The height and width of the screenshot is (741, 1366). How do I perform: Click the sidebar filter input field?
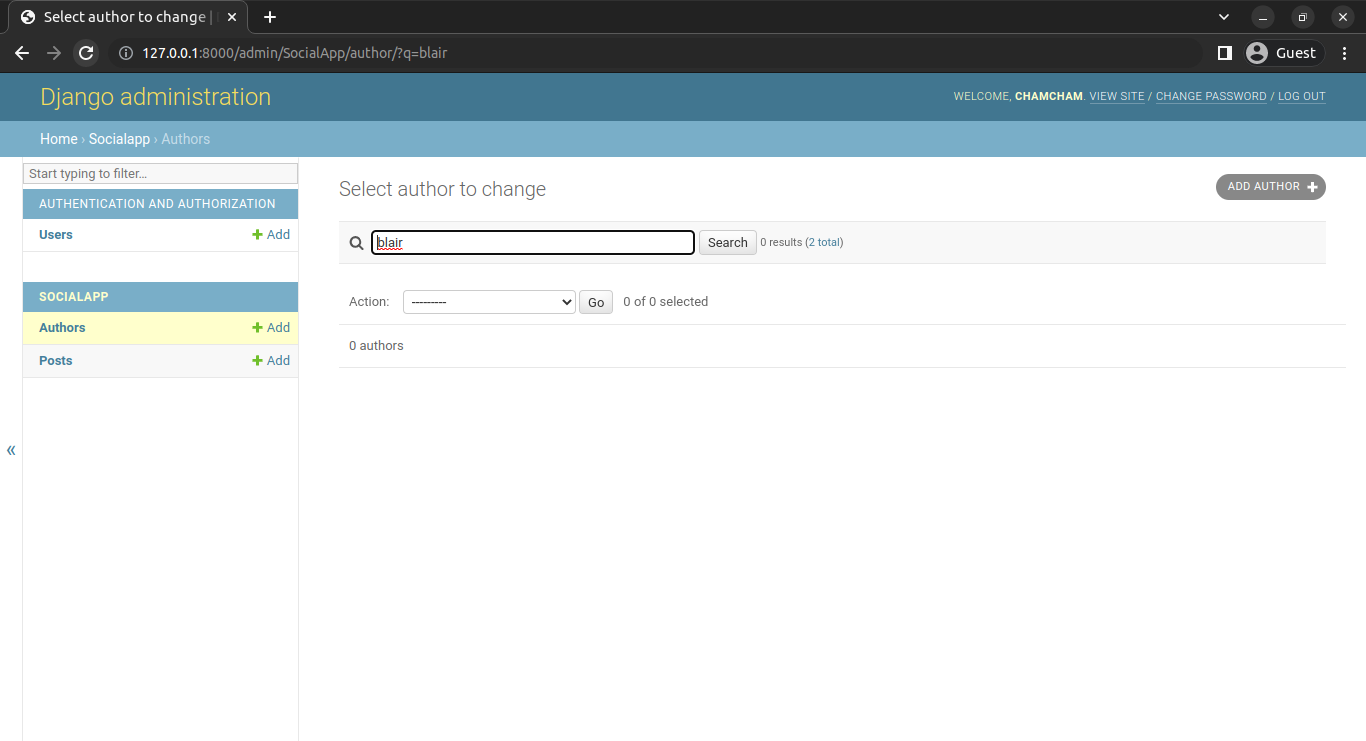coord(160,174)
